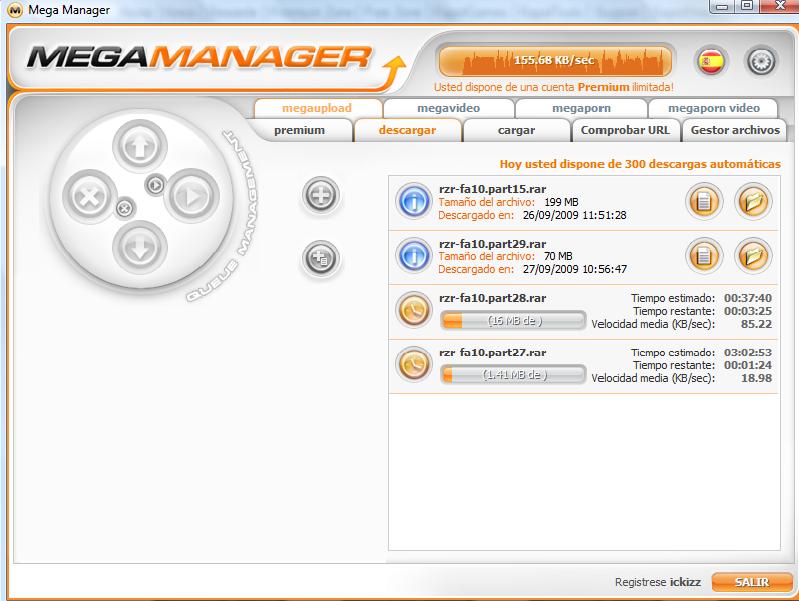
Task: Click clock status icon for rzr-fa10.part28.rar
Action: click(413, 310)
